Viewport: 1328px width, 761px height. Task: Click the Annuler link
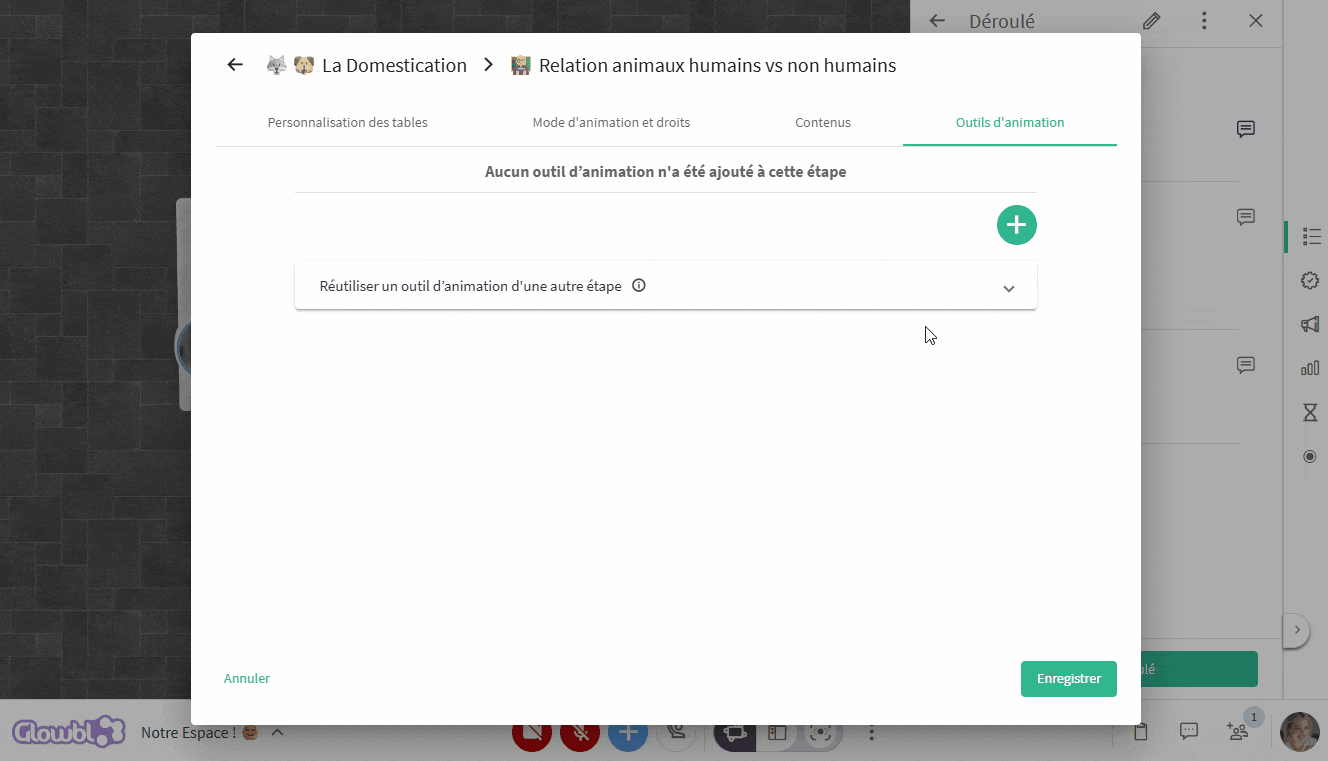coord(247,678)
